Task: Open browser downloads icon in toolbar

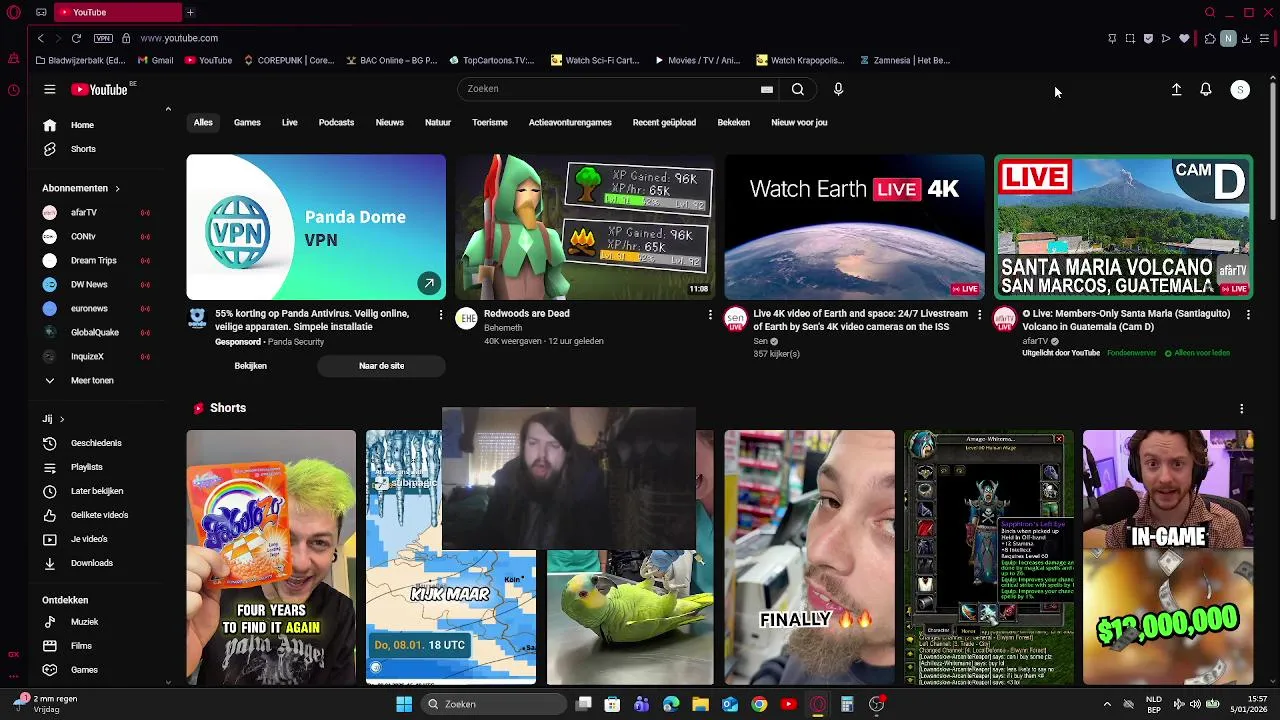Action: point(1246,38)
